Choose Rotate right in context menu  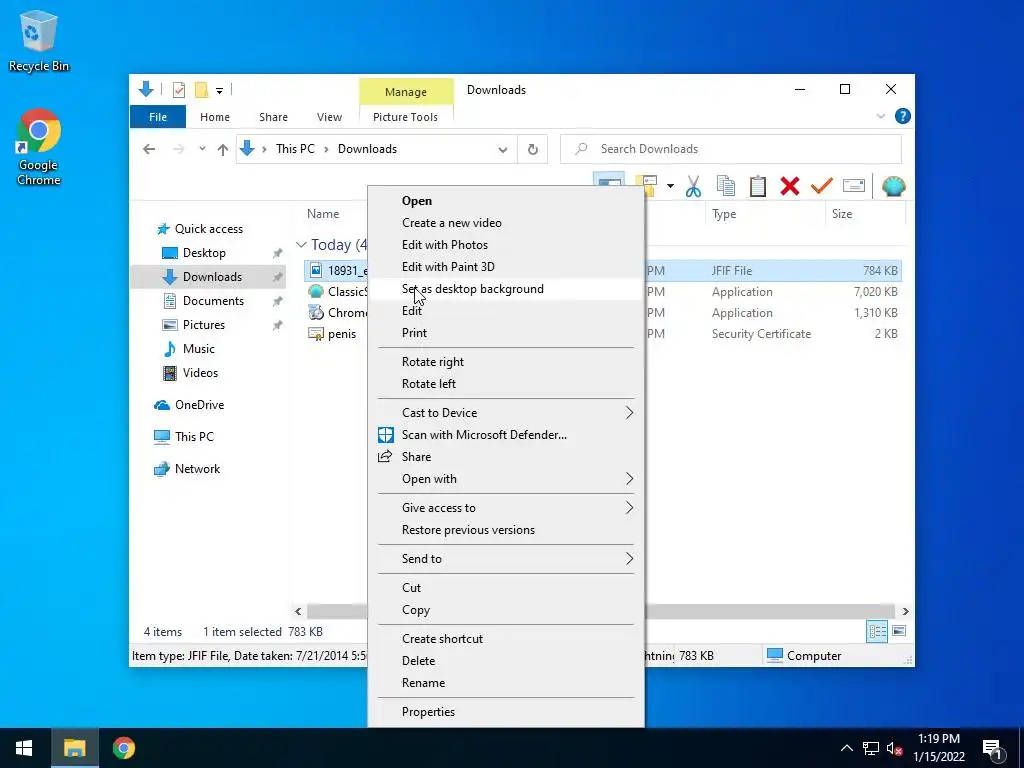point(506,362)
